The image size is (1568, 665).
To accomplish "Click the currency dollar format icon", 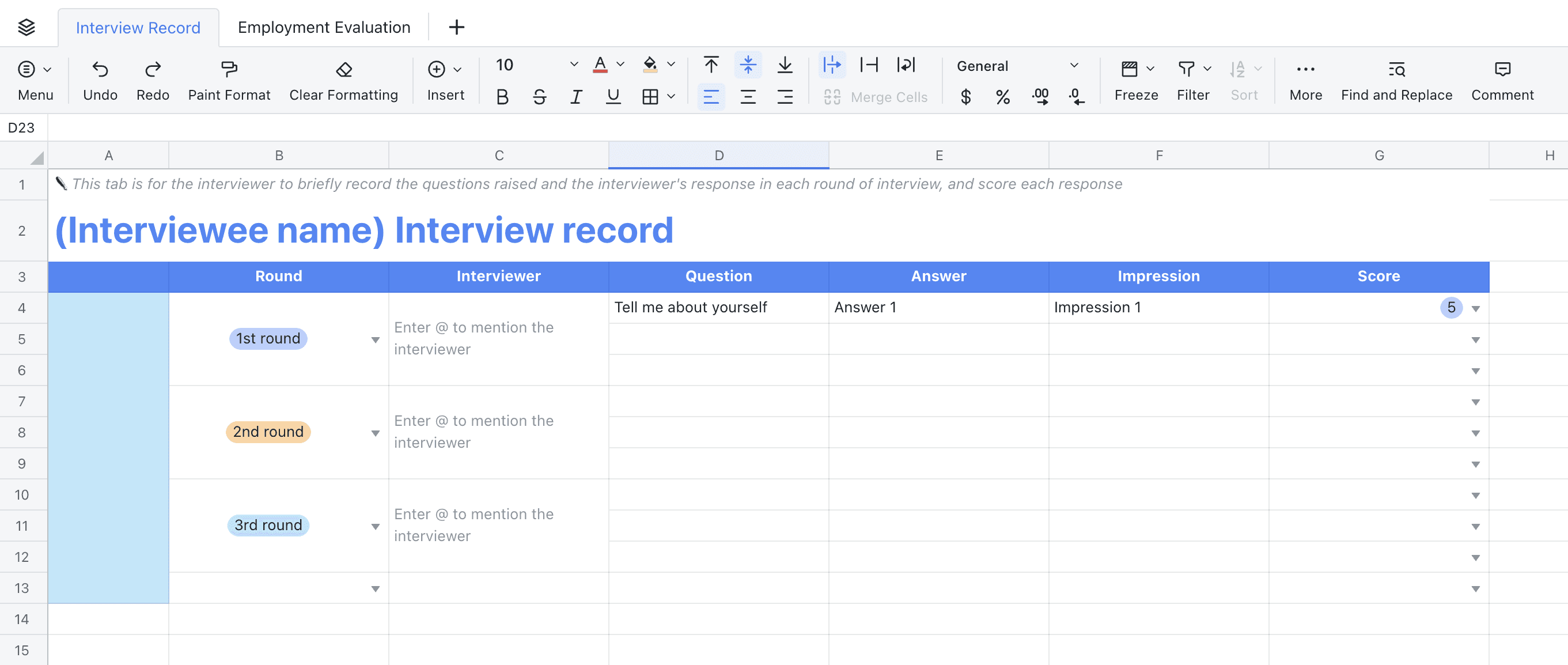I will coord(965,97).
